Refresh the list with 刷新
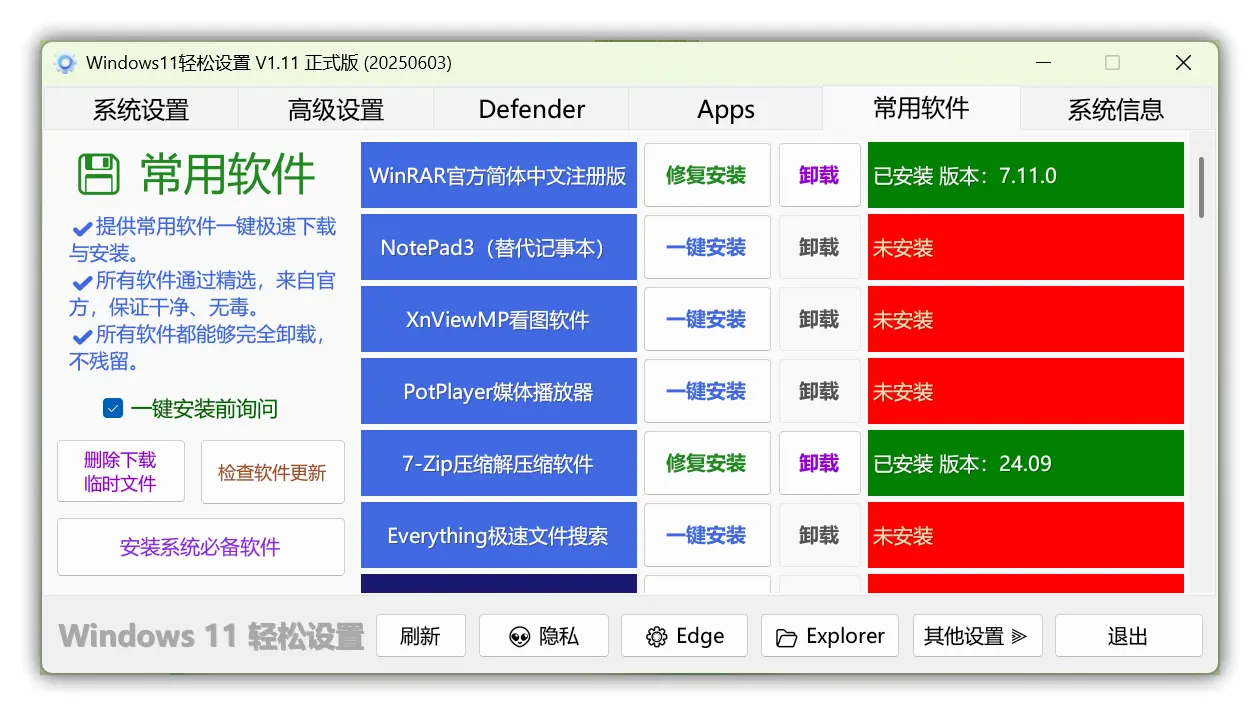1260x715 pixels. coord(420,636)
